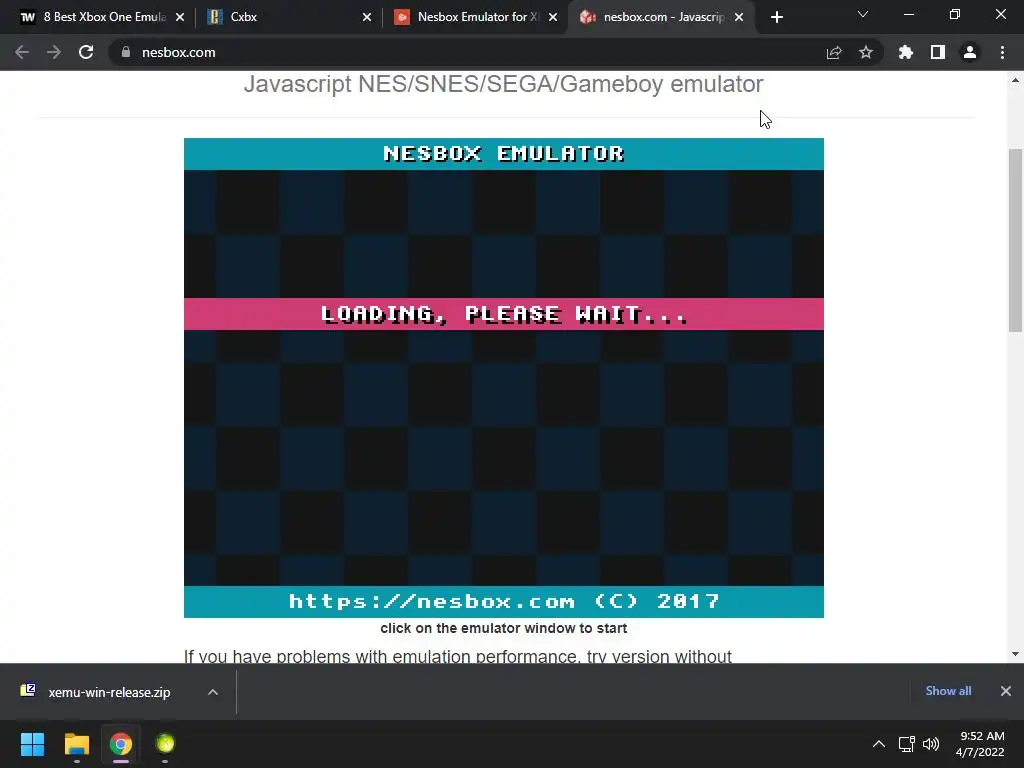Go back to the previous page
The width and height of the screenshot is (1024, 768).
22,52
